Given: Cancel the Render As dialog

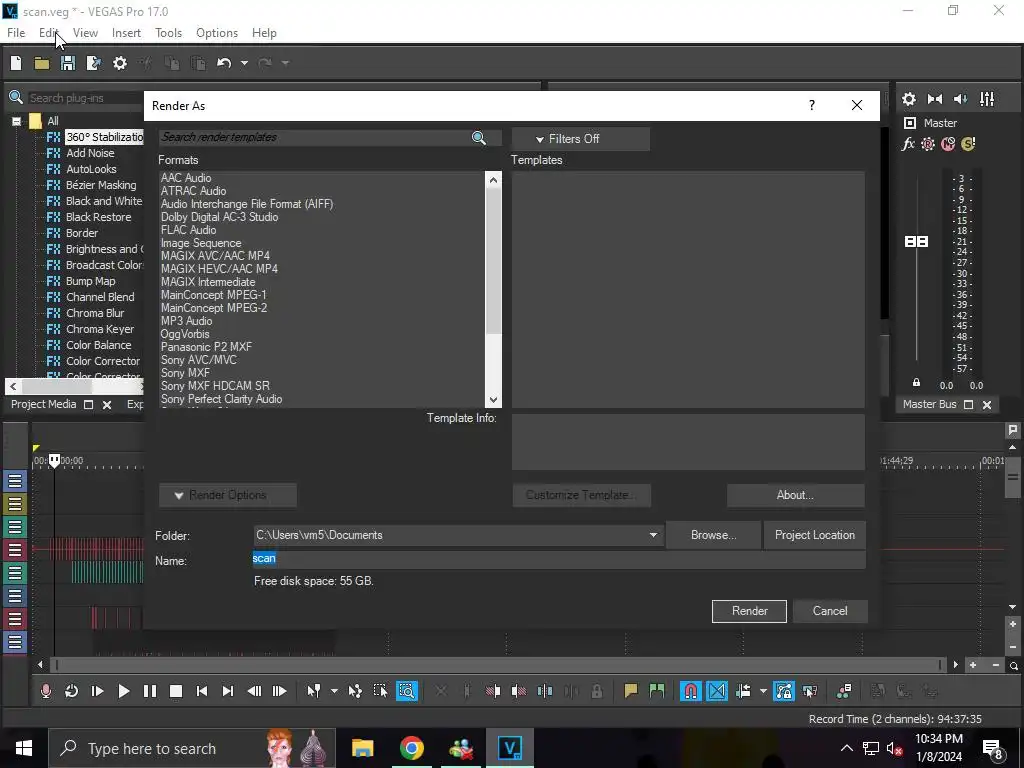Looking at the screenshot, I should pyautogui.click(x=830, y=611).
